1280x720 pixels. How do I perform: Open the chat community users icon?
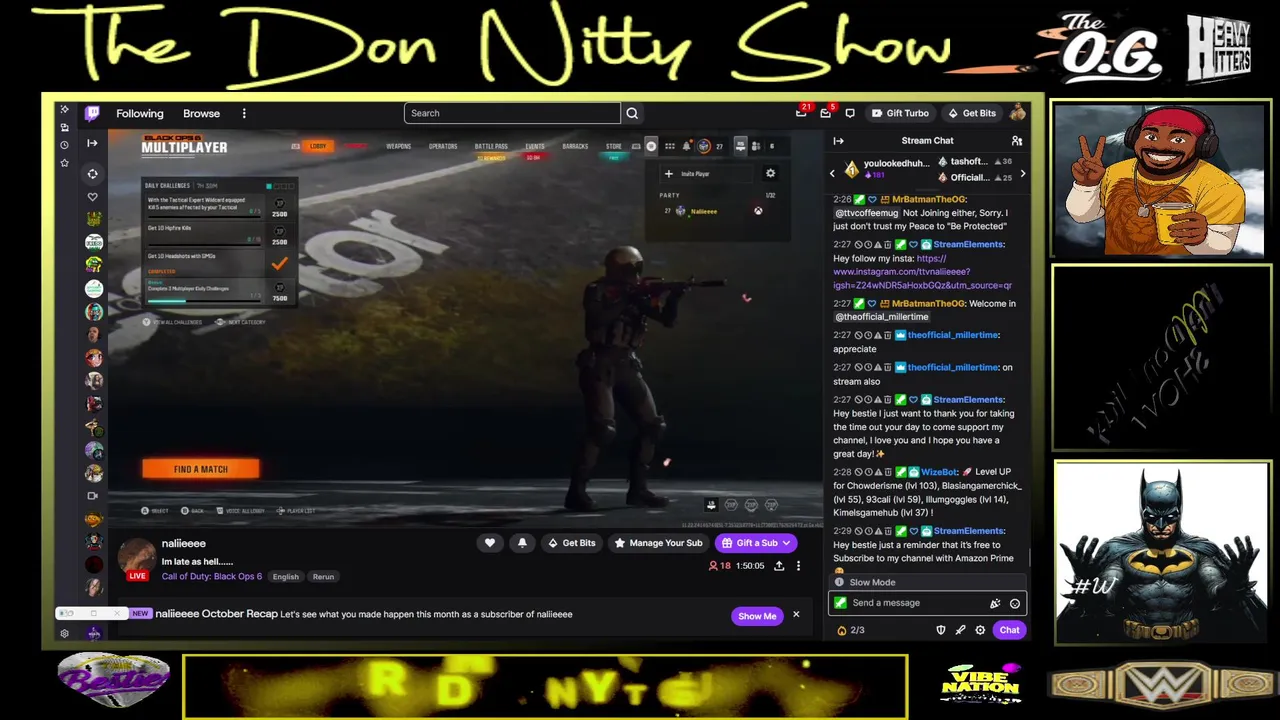[x=1017, y=141]
